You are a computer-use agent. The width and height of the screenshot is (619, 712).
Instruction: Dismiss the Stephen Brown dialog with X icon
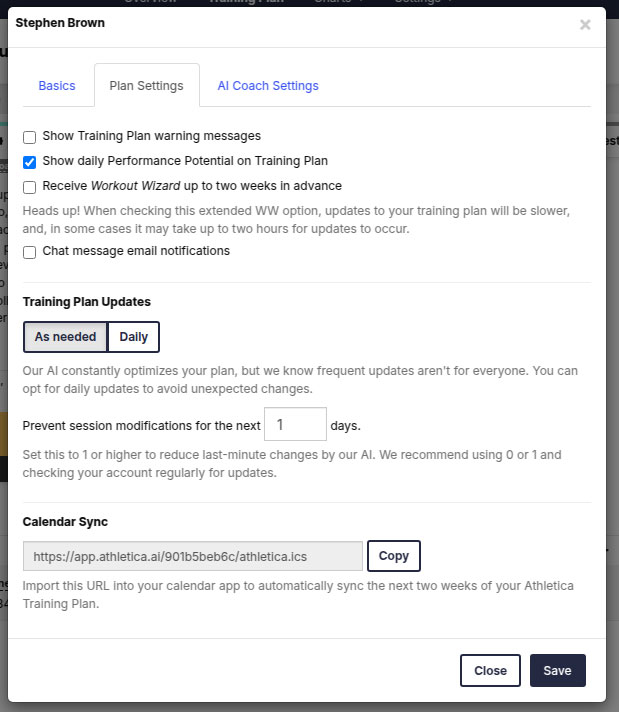click(x=585, y=25)
